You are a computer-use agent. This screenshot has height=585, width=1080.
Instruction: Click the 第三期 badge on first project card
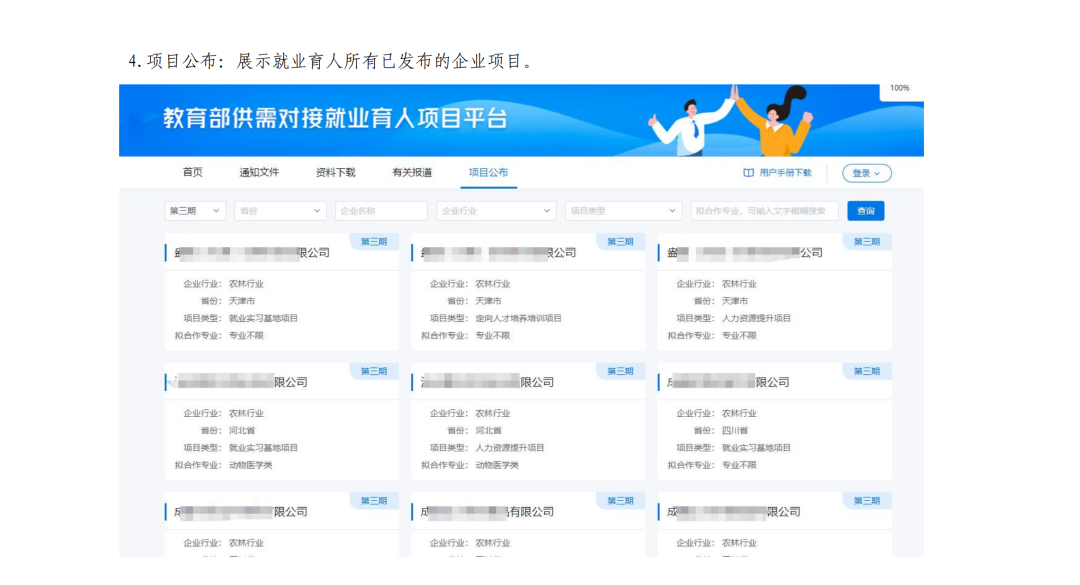click(x=374, y=241)
